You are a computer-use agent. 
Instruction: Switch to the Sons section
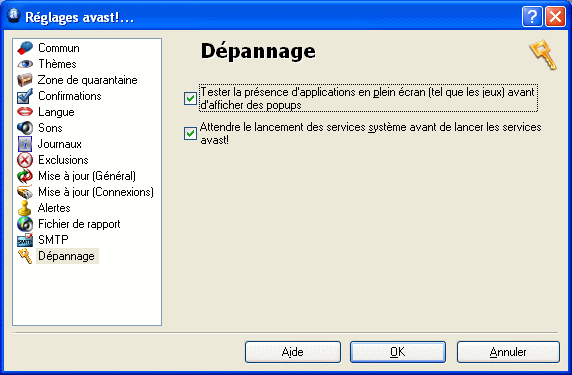tap(50, 128)
